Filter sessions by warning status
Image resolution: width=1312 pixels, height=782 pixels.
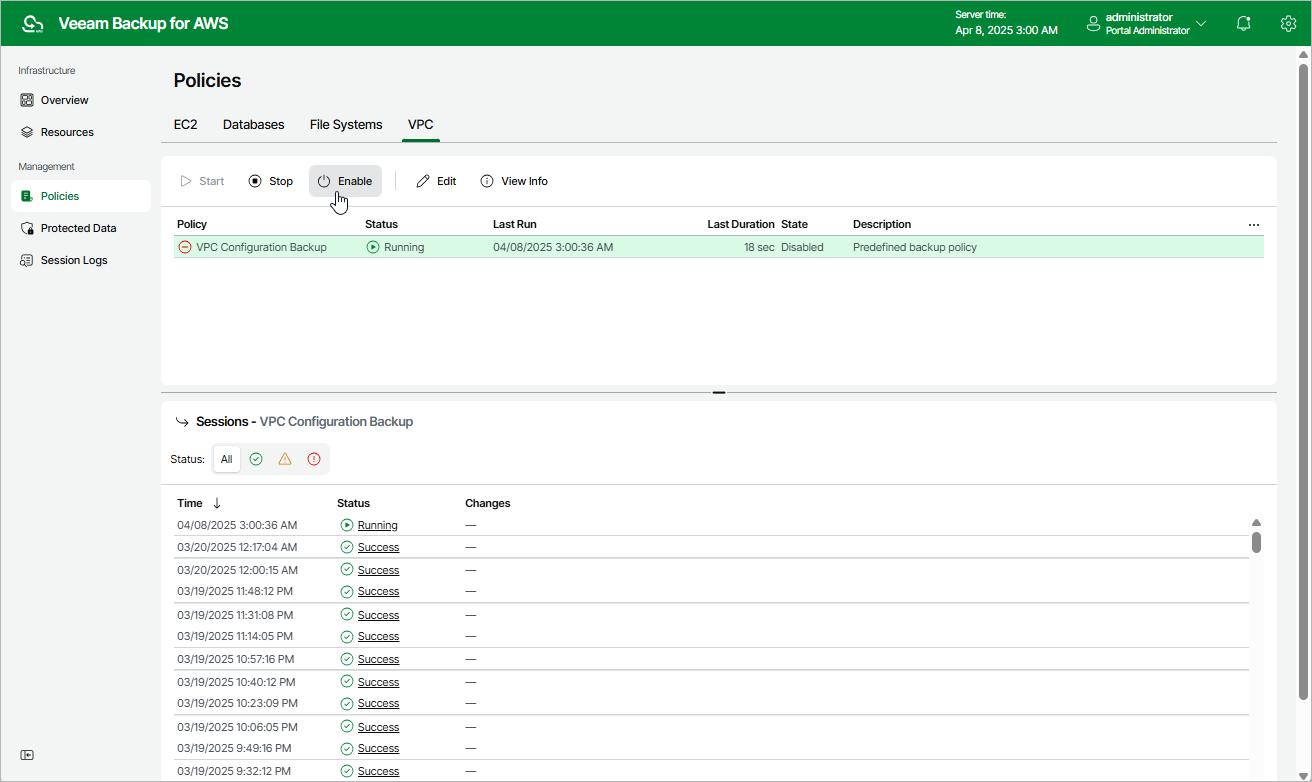[285, 459]
